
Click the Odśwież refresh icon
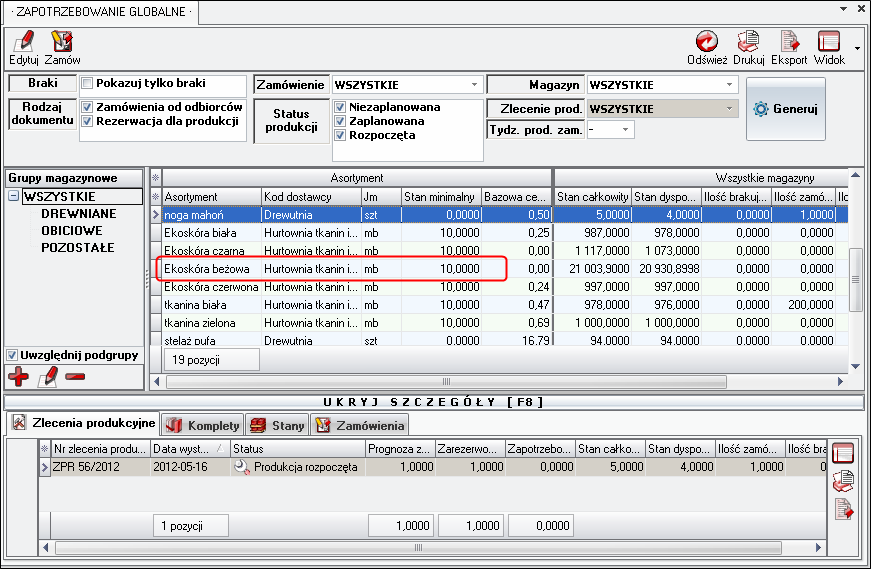pyautogui.click(x=706, y=42)
